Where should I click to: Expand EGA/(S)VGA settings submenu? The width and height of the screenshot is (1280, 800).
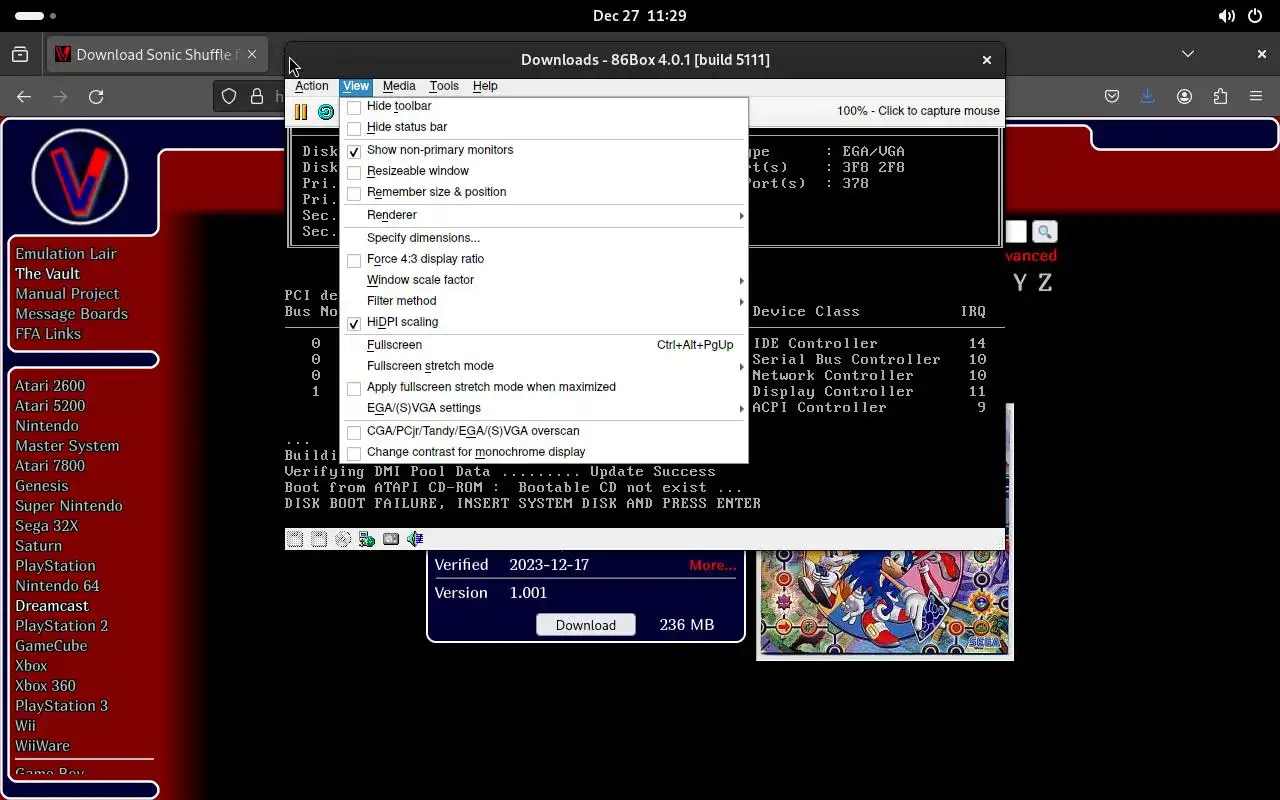(544, 408)
